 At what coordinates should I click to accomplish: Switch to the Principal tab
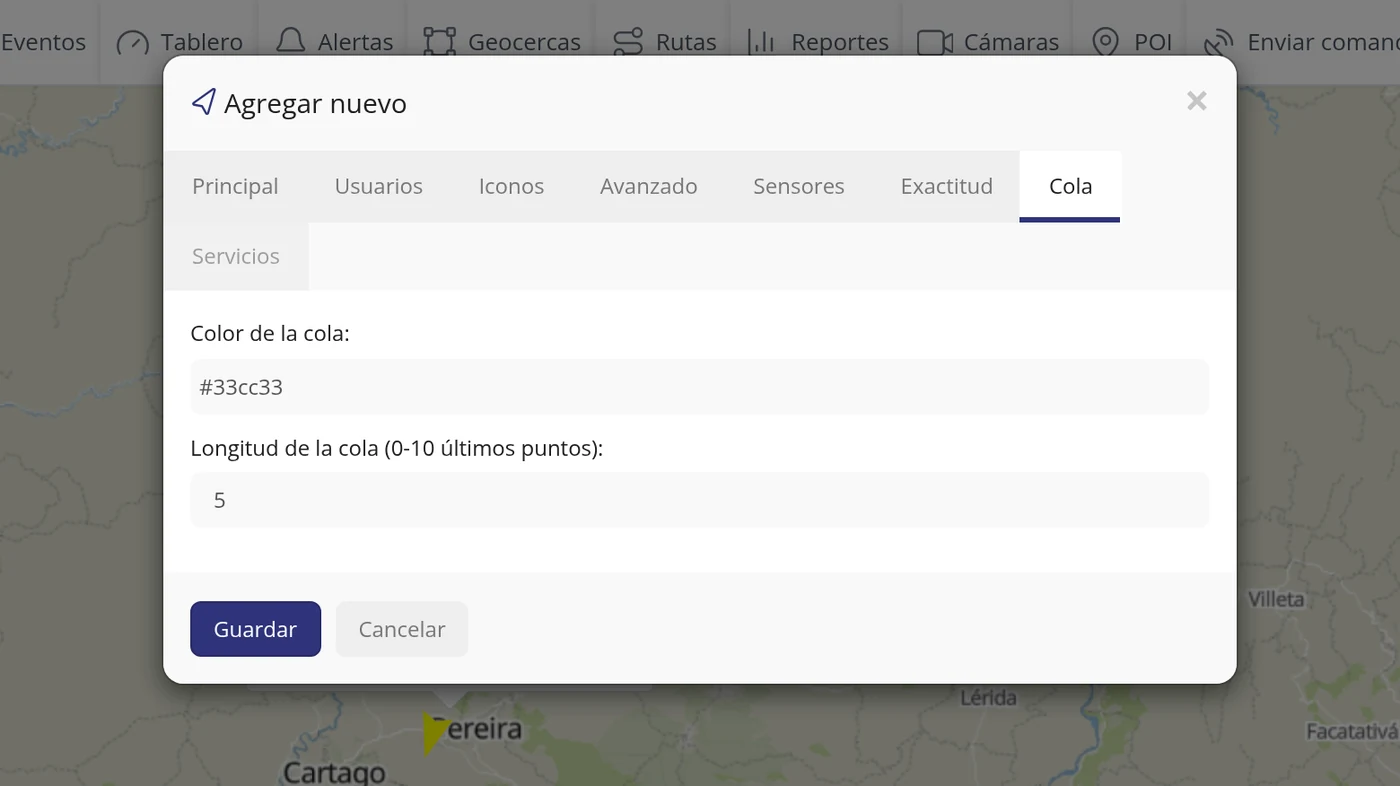click(x=235, y=186)
